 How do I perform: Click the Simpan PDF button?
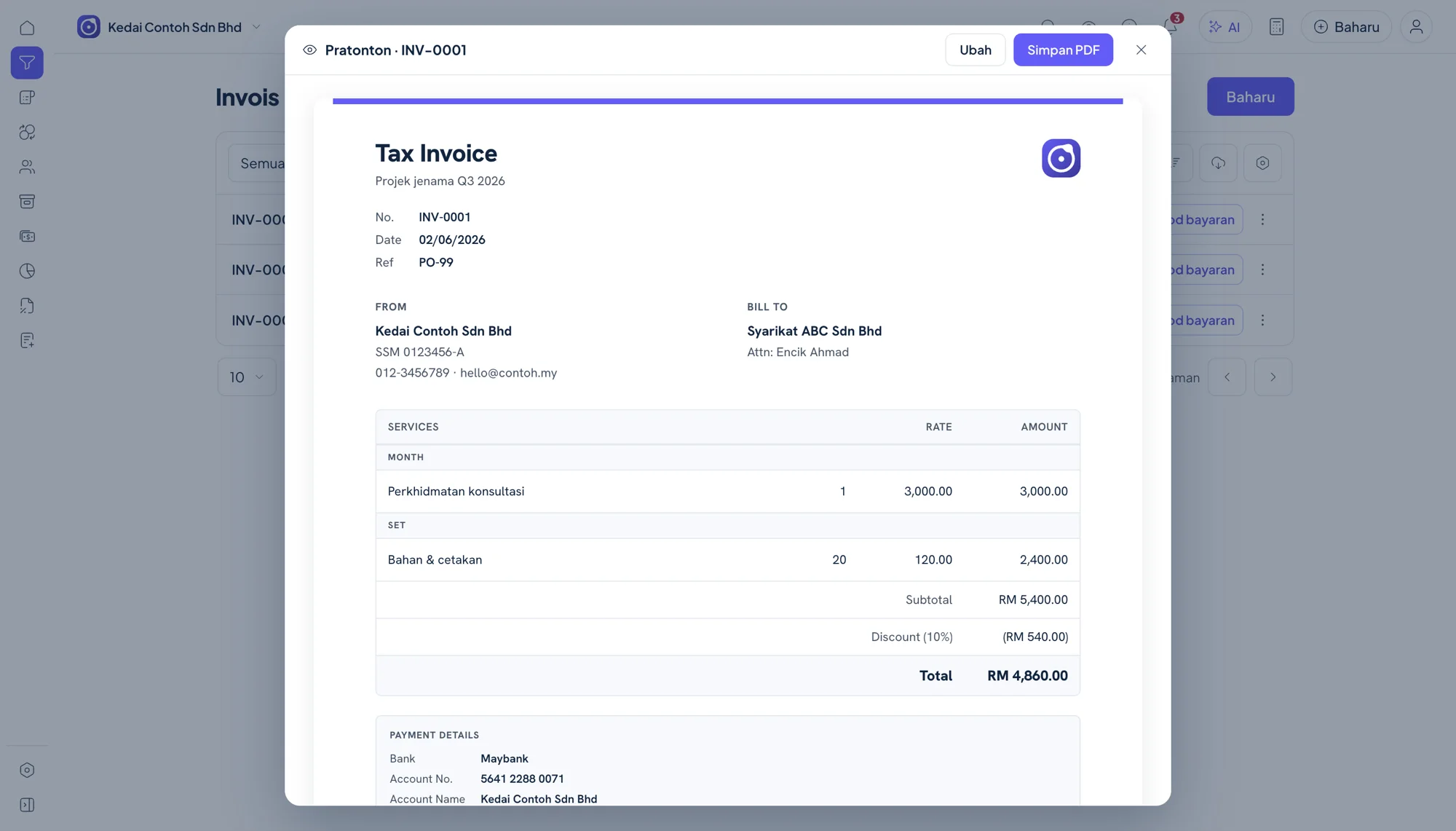point(1063,50)
